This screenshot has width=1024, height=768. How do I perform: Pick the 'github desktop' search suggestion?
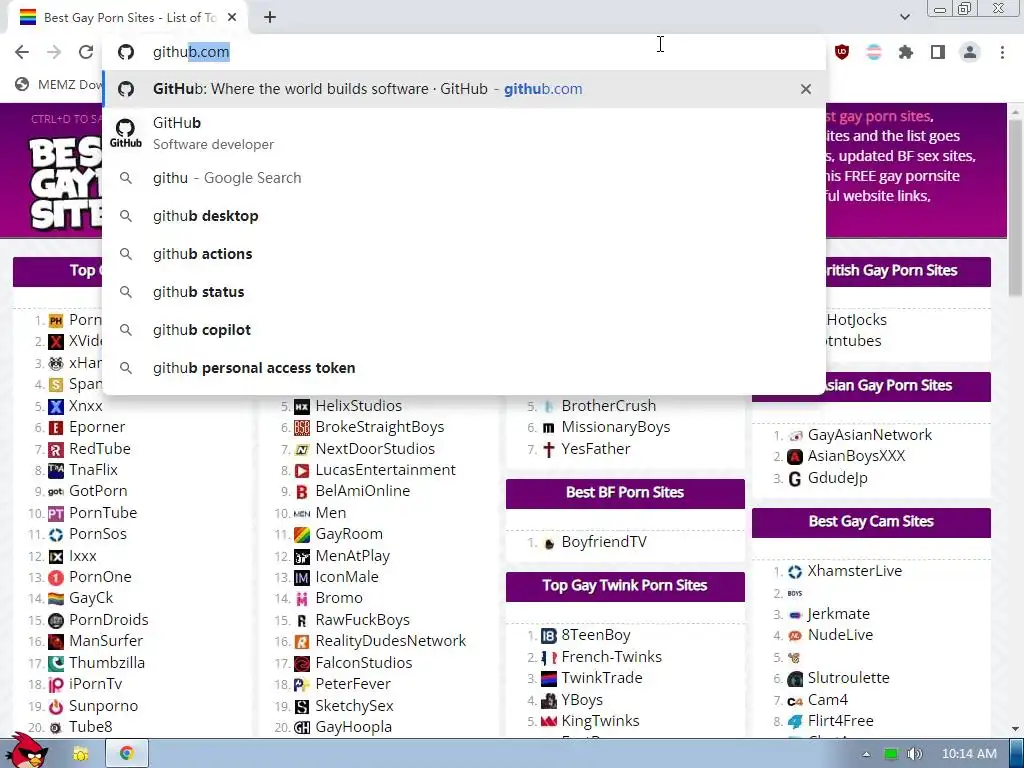(x=464, y=216)
